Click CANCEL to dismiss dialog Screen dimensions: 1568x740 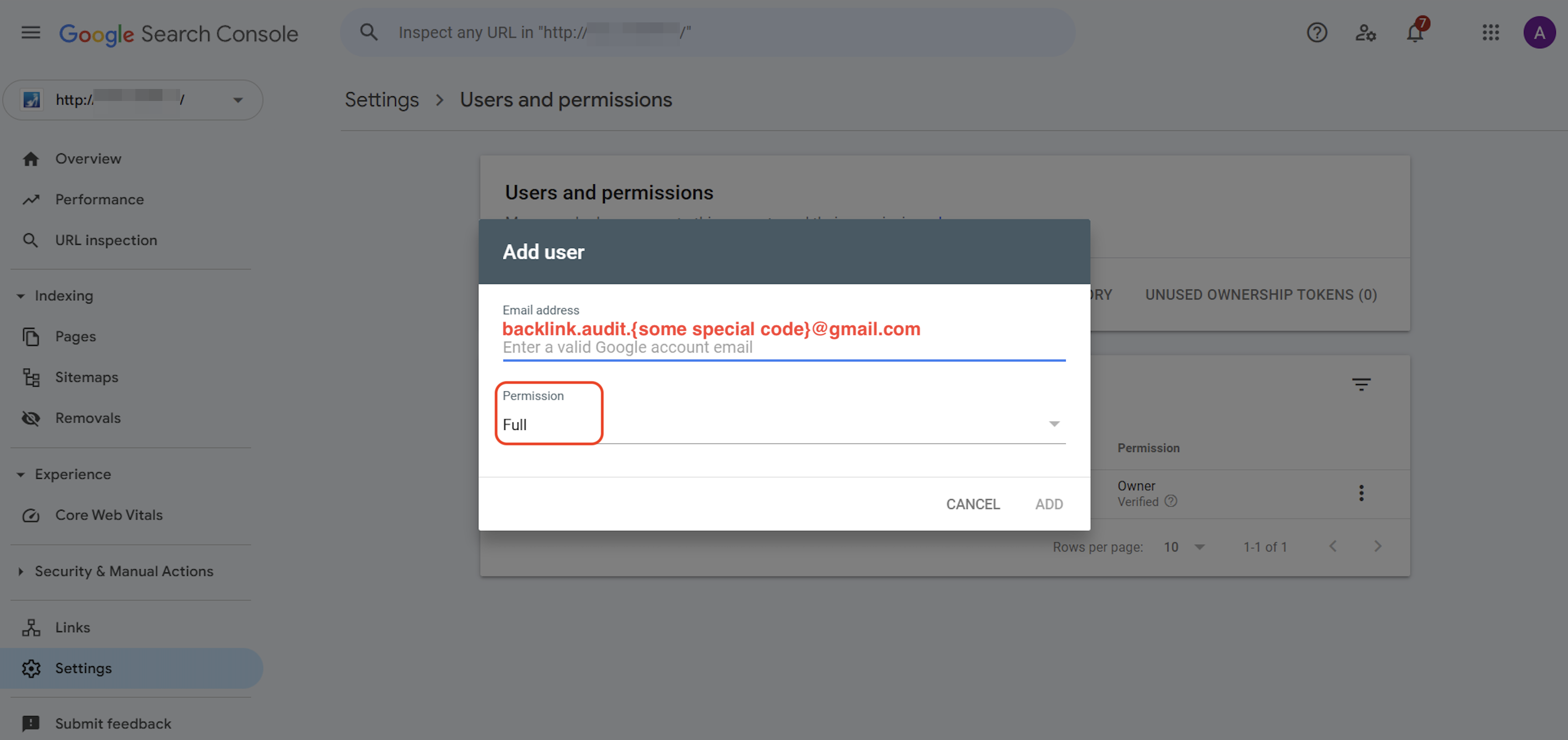click(972, 504)
